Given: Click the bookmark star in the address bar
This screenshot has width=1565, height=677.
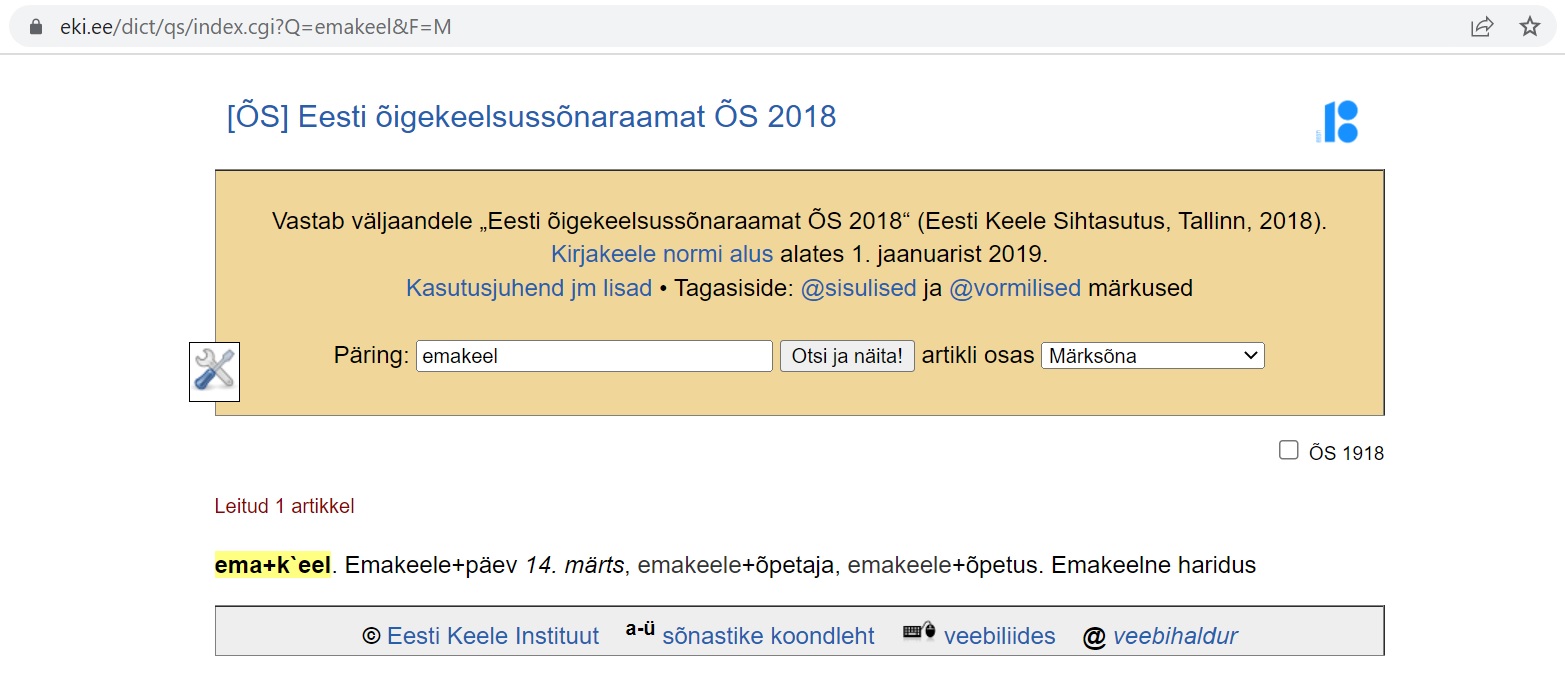Looking at the screenshot, I should (x=1530, y=27).
